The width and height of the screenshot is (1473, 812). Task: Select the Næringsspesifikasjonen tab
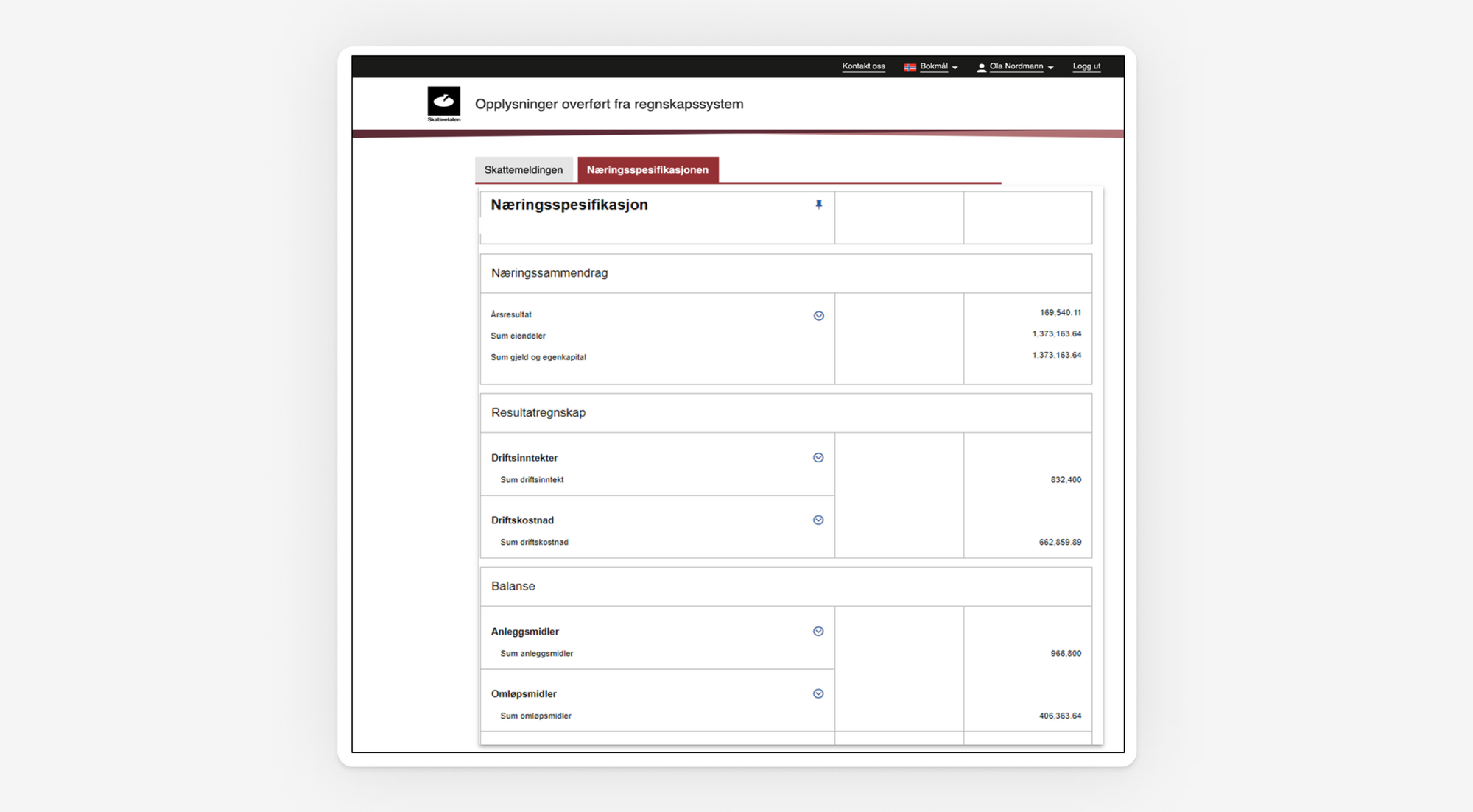tap(647, 170)
